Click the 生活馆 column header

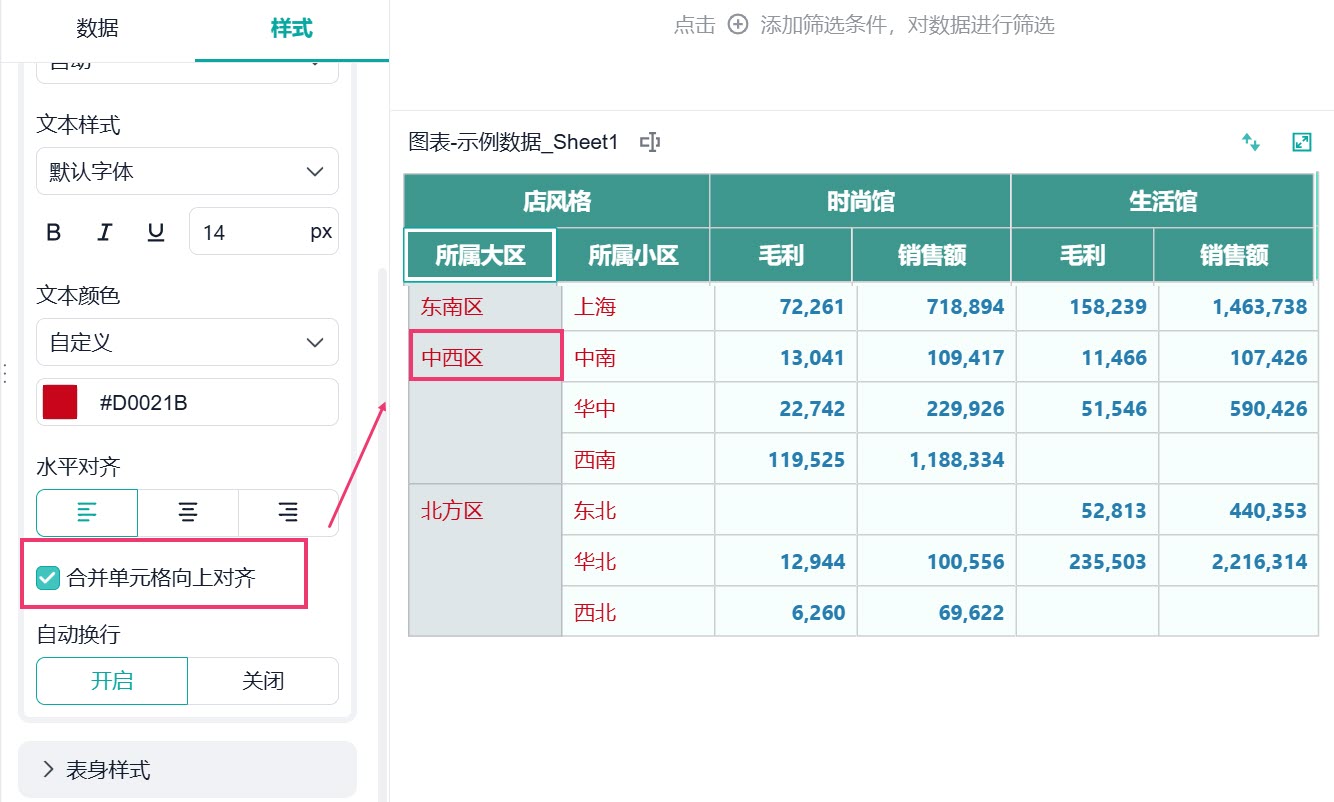coord(1163,202)
